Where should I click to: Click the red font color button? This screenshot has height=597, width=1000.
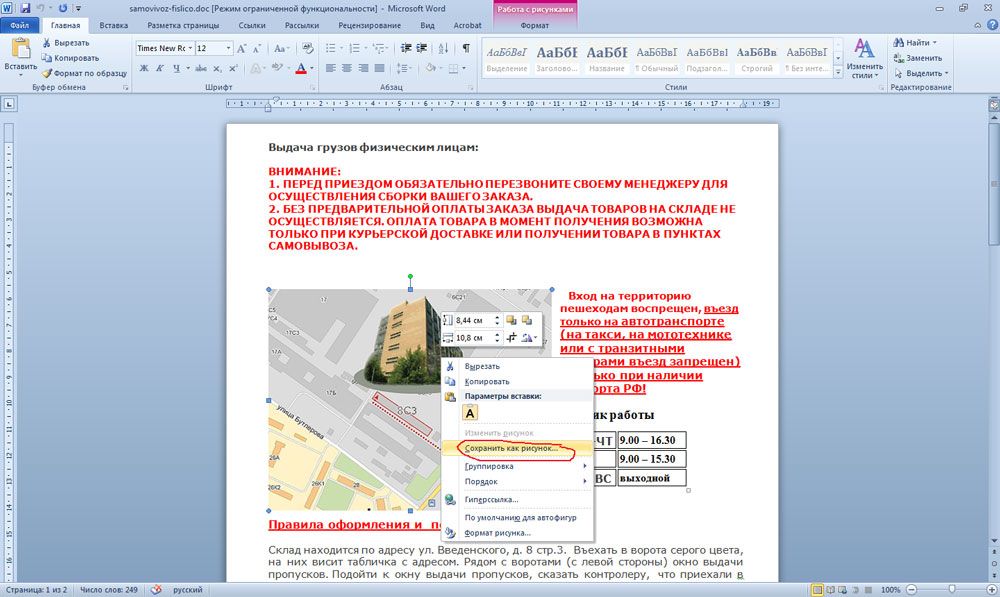pyautogui.click(x=301, y=68)
